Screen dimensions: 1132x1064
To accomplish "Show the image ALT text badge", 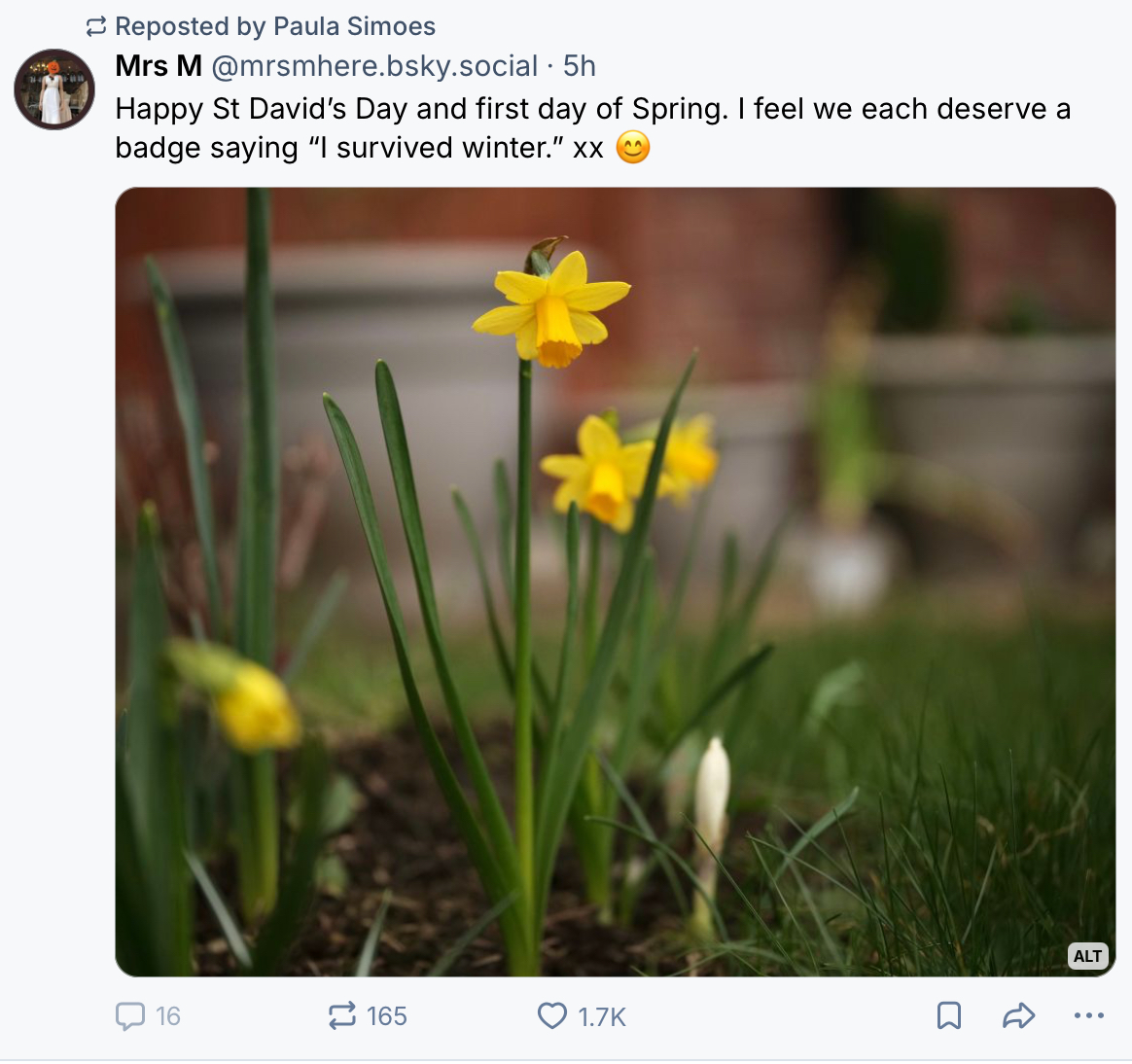I will pos(1087,956).
